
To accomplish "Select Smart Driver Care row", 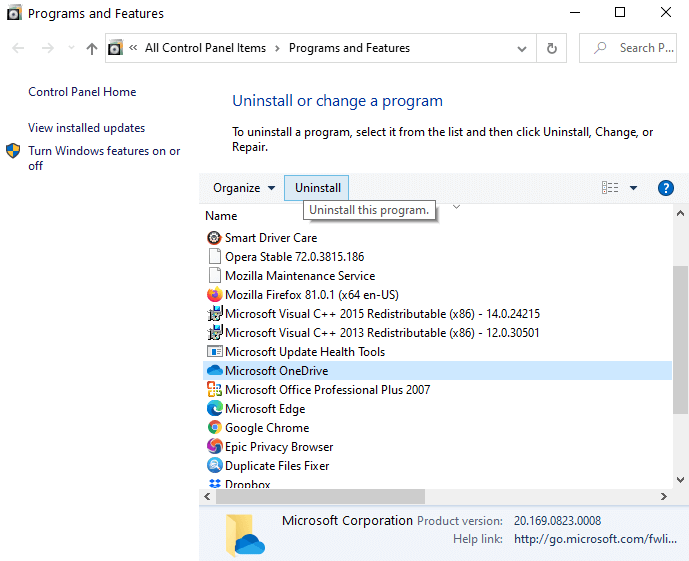I will pos(437,238).
